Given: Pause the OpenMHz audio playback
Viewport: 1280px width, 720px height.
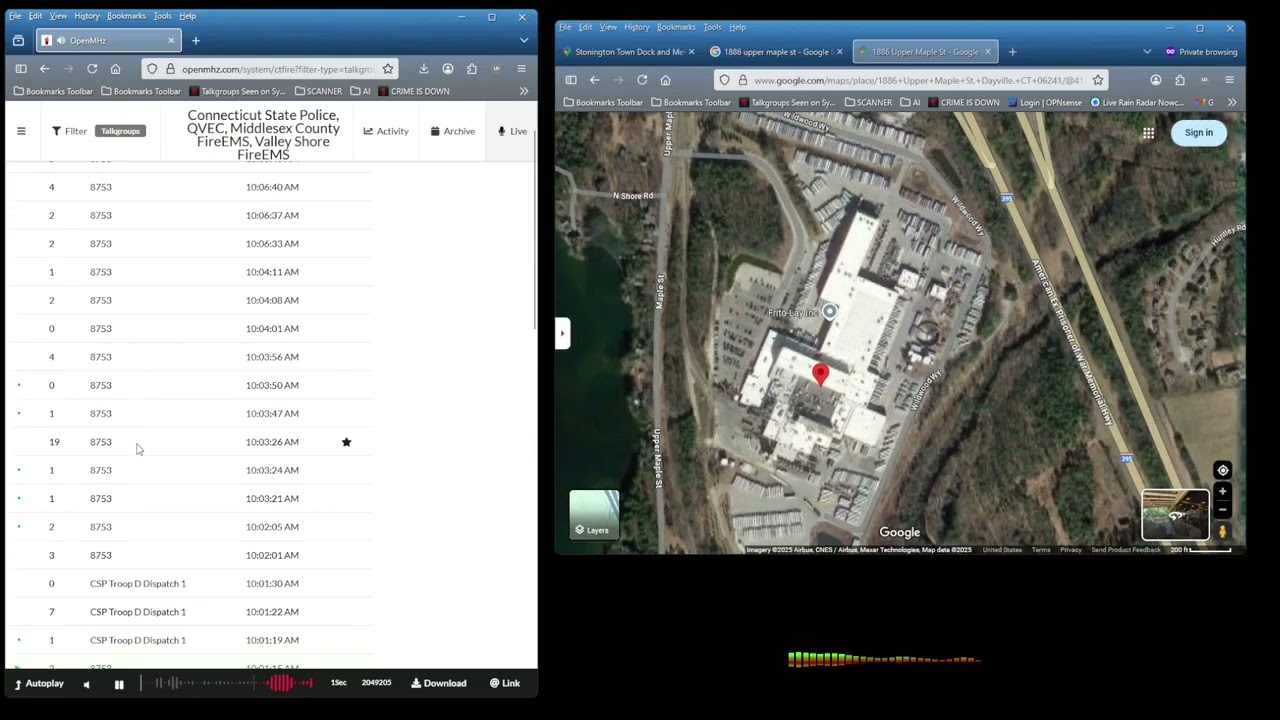Looking at the screenshot, I should click(x=119, y=684).
